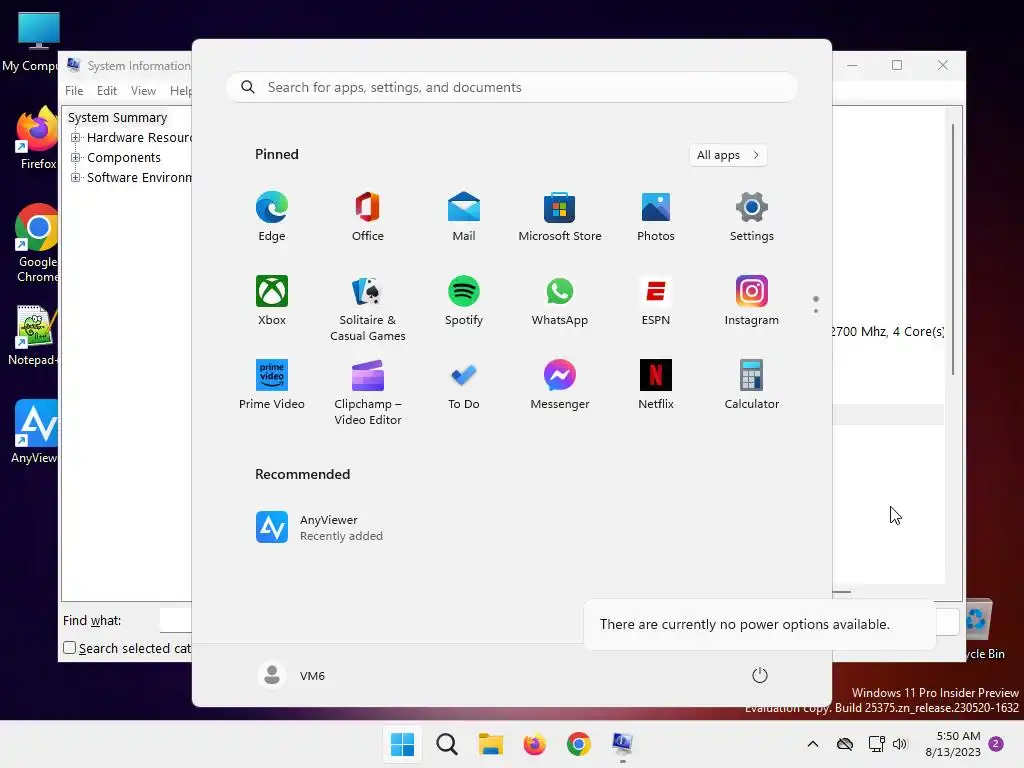Viewport: 1024px width, 768px height.
Task: Toggle Search selected category only checkbox
Action: pyautogui.click(x=69, y=648)
